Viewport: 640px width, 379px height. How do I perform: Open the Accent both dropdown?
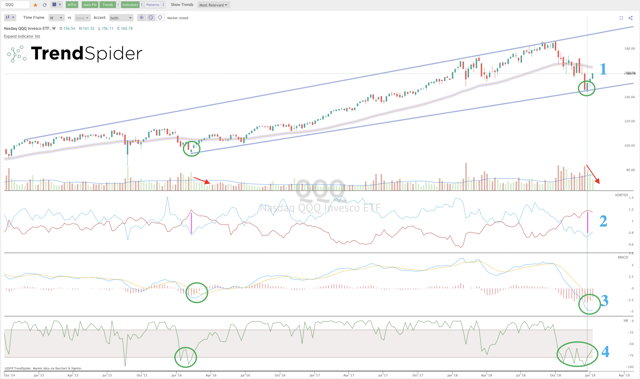[121, 18]
